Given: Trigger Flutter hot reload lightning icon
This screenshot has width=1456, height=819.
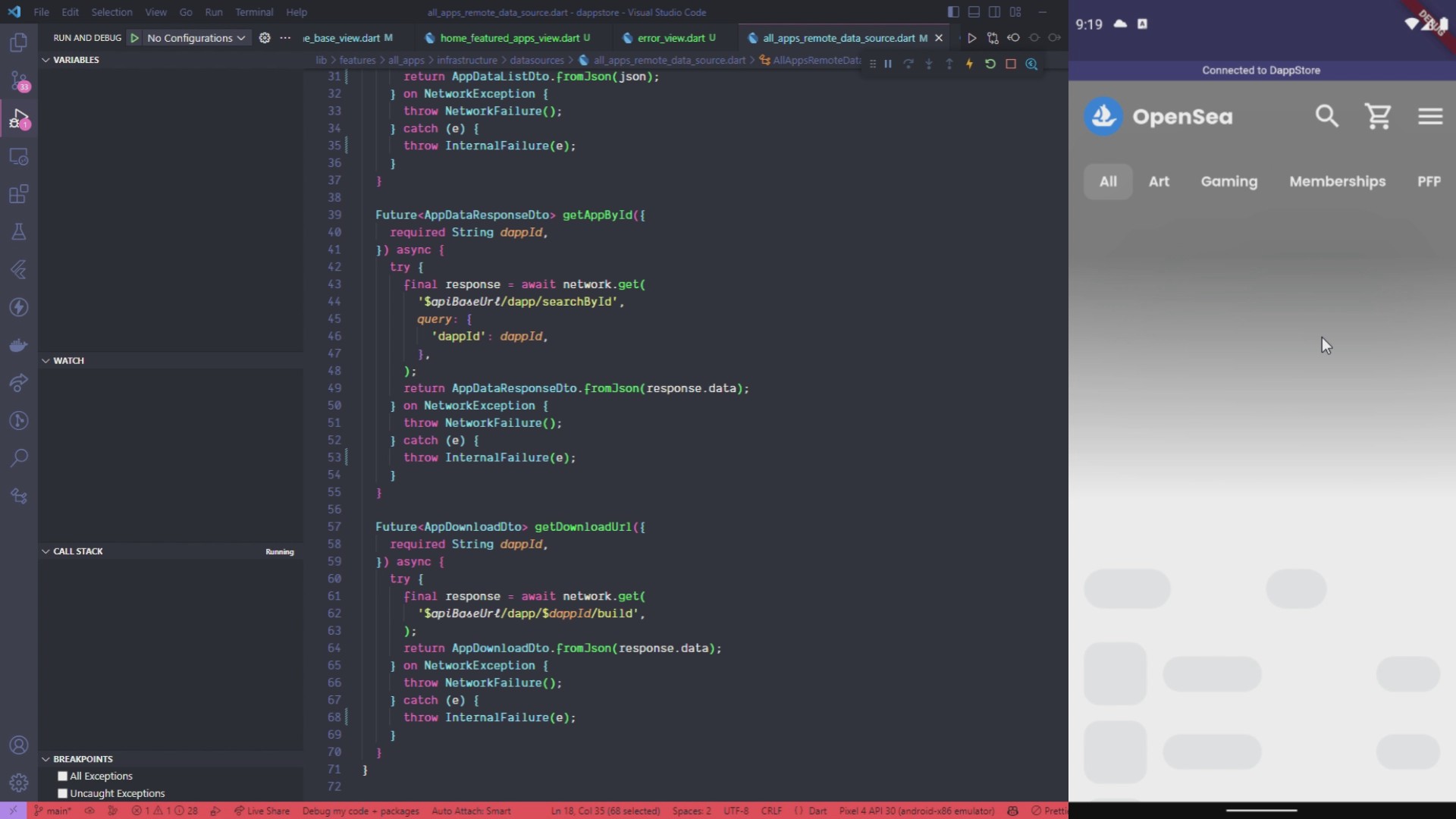Looking at the screenshot, I should 969,64.
